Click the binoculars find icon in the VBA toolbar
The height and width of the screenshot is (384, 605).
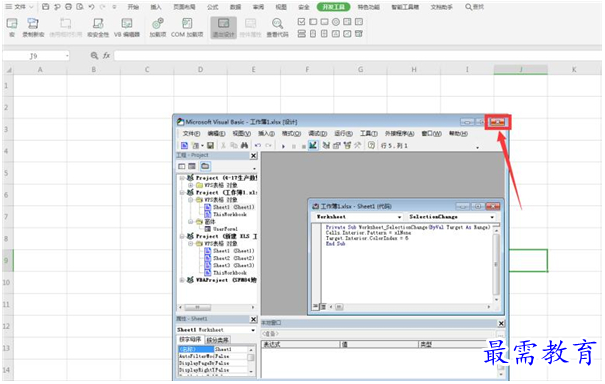[244, 145]
